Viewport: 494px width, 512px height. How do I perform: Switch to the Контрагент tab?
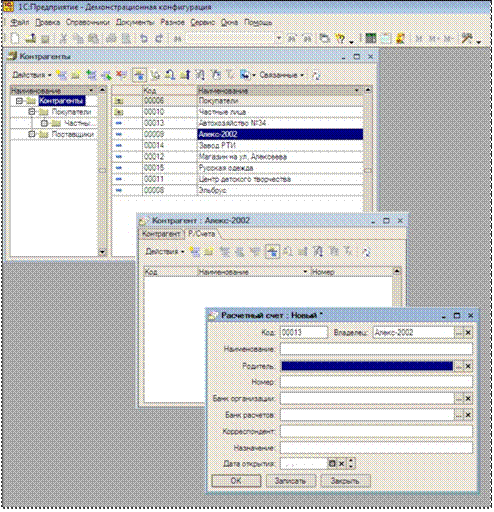pos(161,234)
